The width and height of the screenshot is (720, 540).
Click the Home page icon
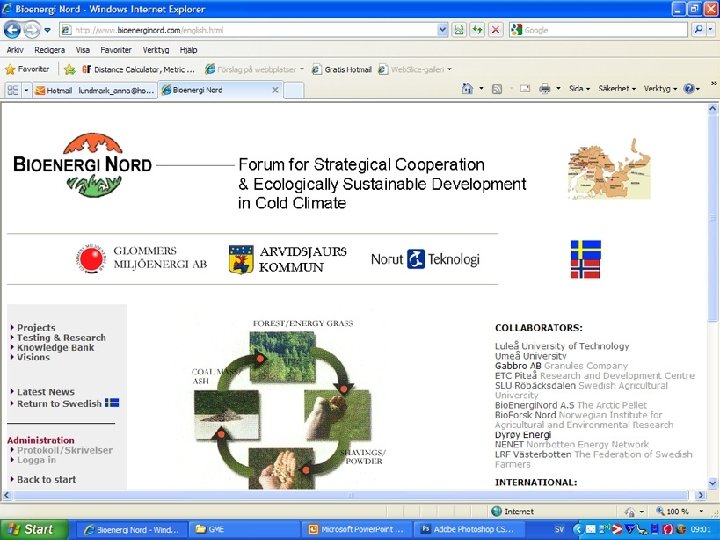(467, 88)
